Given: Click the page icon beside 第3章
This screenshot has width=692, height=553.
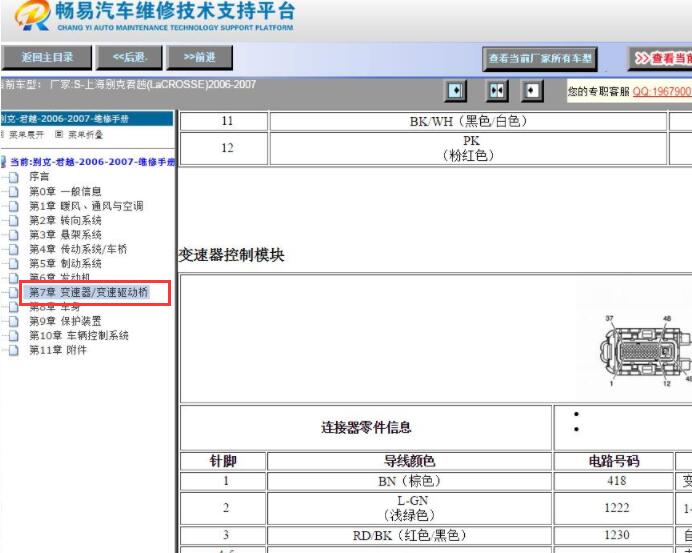Looking at the screenshot, I should click(14, 235).
